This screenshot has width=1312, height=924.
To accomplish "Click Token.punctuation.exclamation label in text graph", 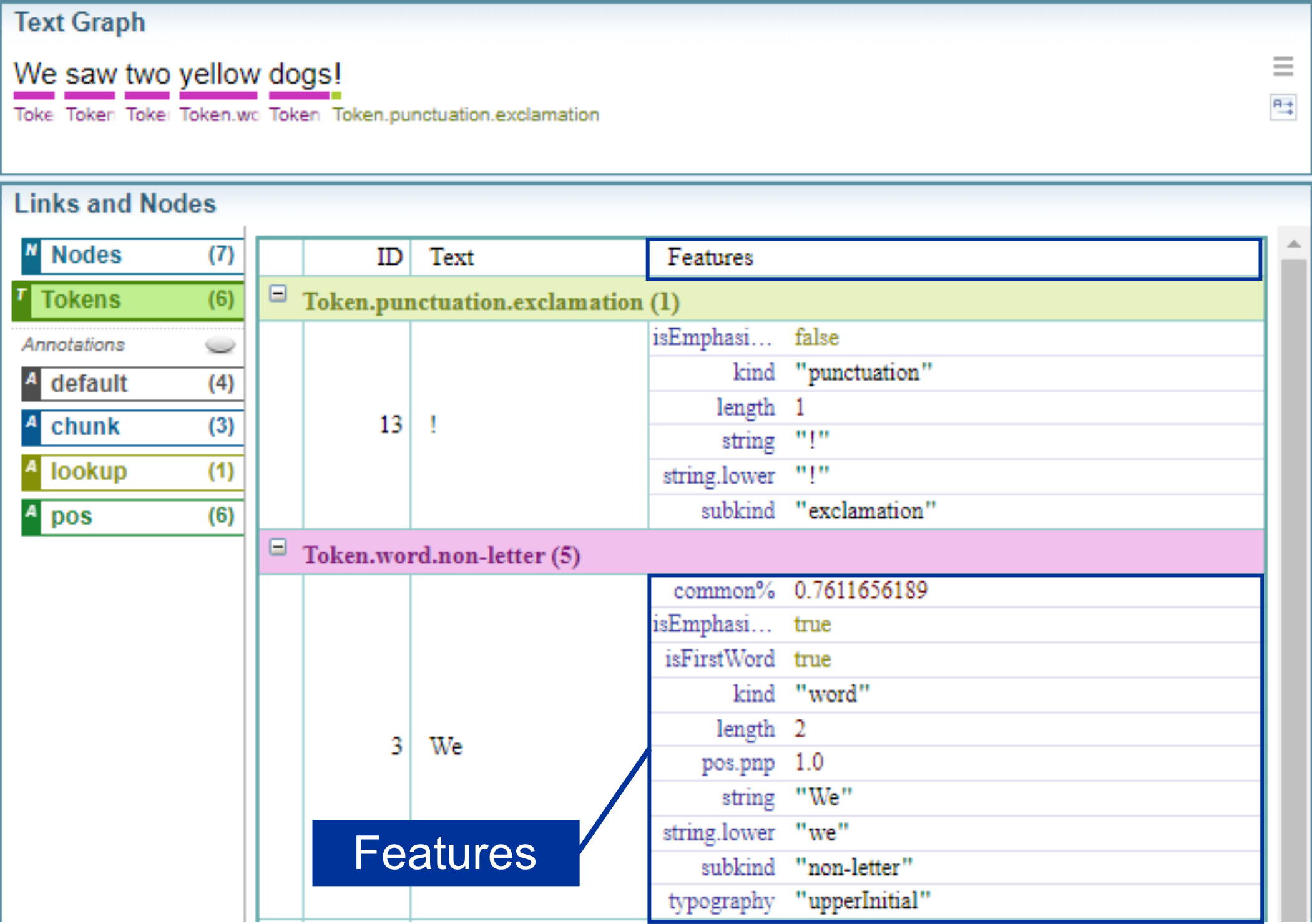I will click(466, 115).
